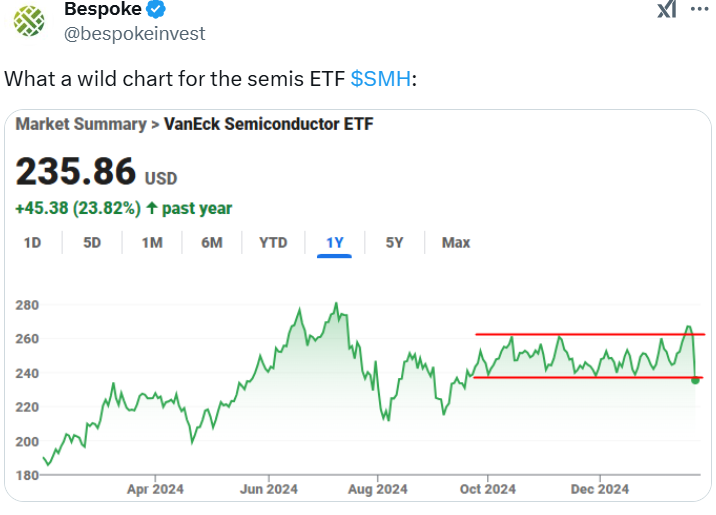Click the chart peak near Aug 2024
The width and height of the screenshot is (716, 515).
[337, 304]
